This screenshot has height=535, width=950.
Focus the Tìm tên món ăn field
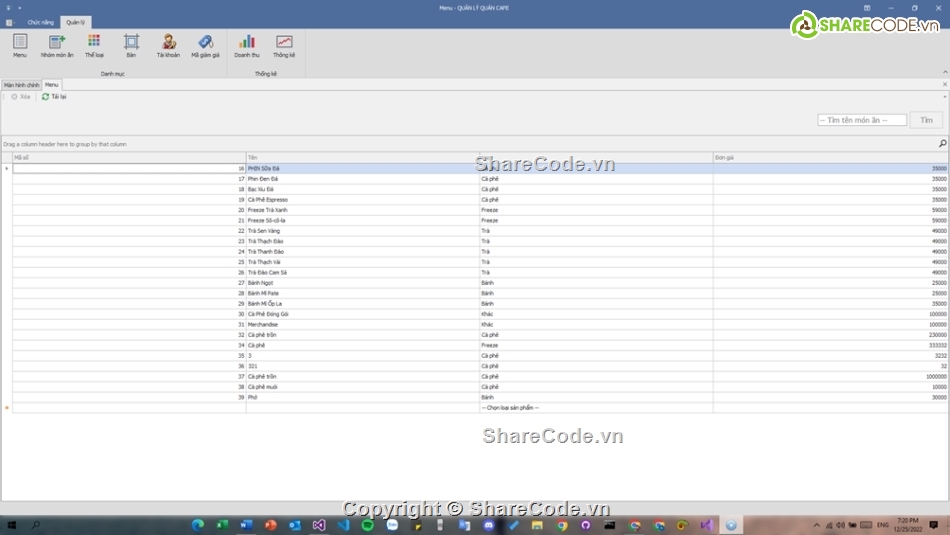tap(861, 120)
